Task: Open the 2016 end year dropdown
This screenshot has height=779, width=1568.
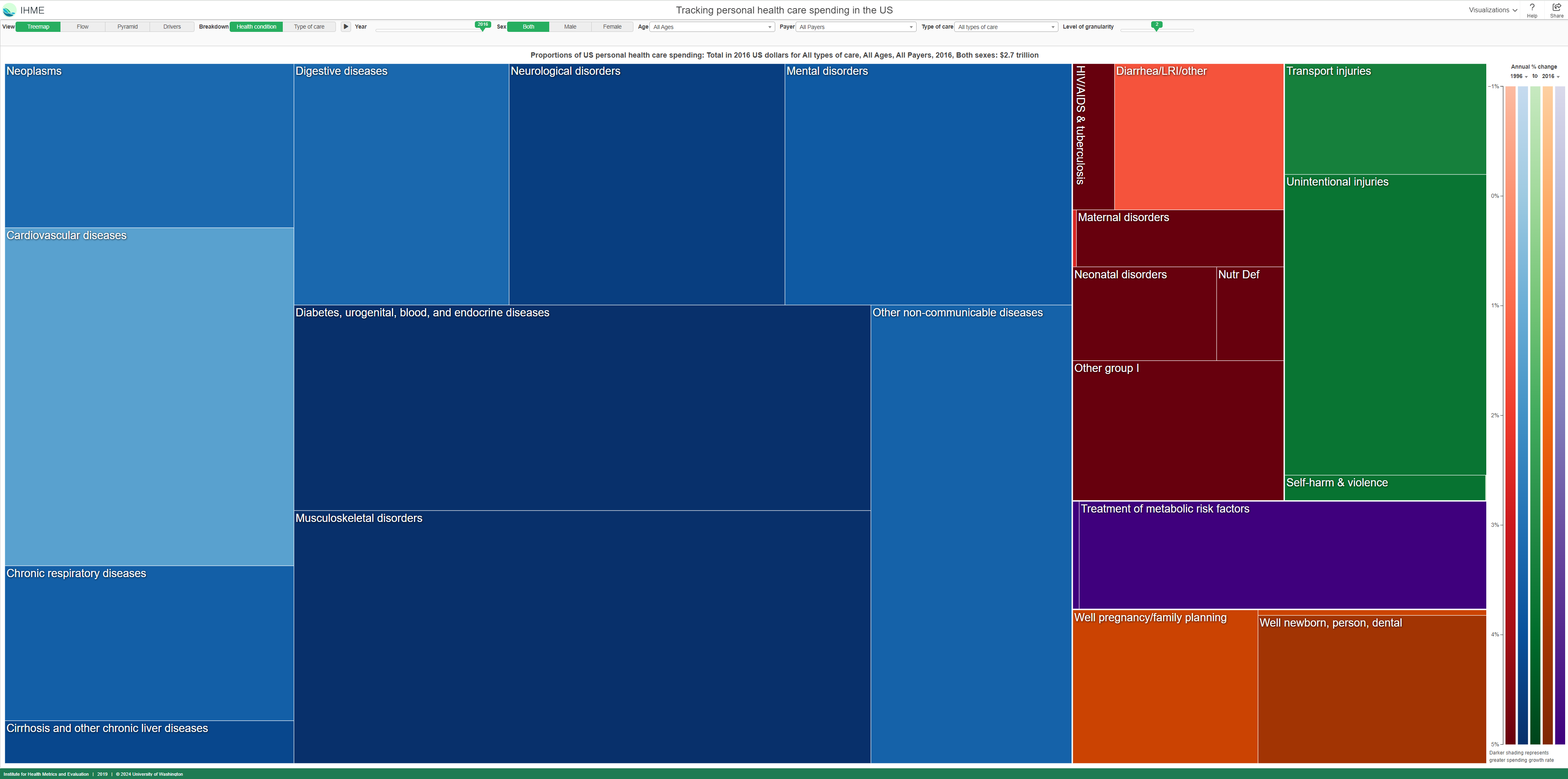Action: coord(1550,76)
